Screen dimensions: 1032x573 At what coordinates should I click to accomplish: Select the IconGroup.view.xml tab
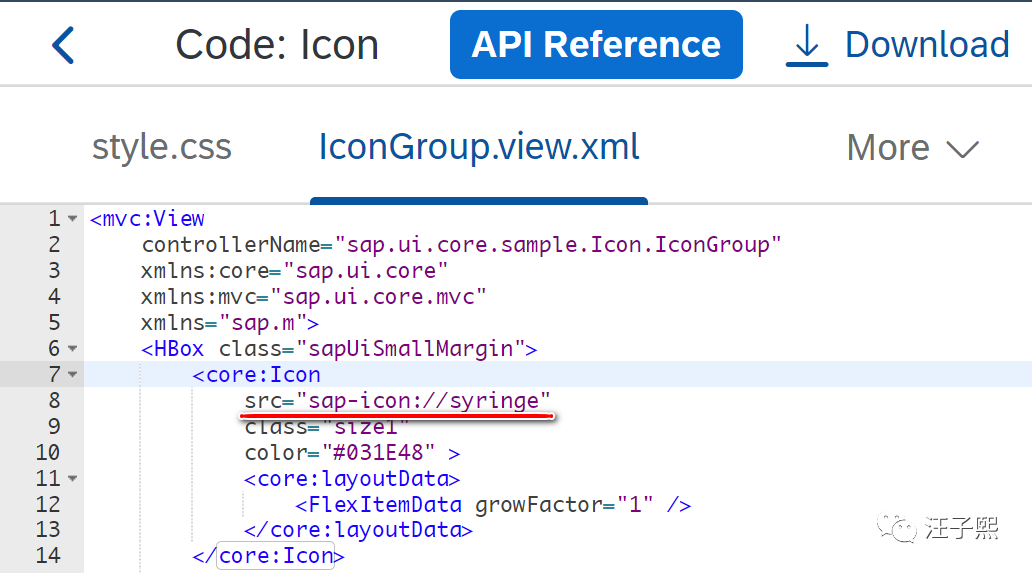tap(479, 148)
